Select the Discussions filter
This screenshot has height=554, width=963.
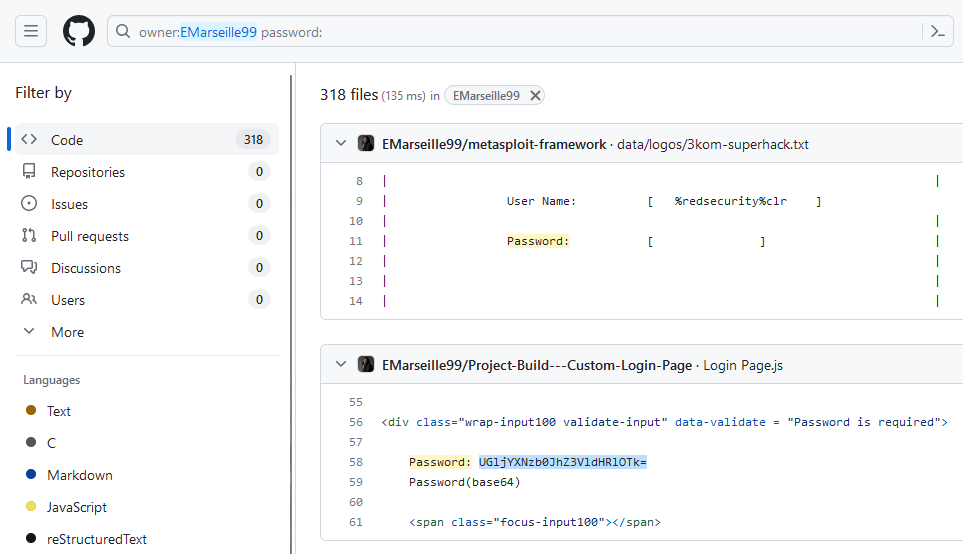(x=147, y=267)
